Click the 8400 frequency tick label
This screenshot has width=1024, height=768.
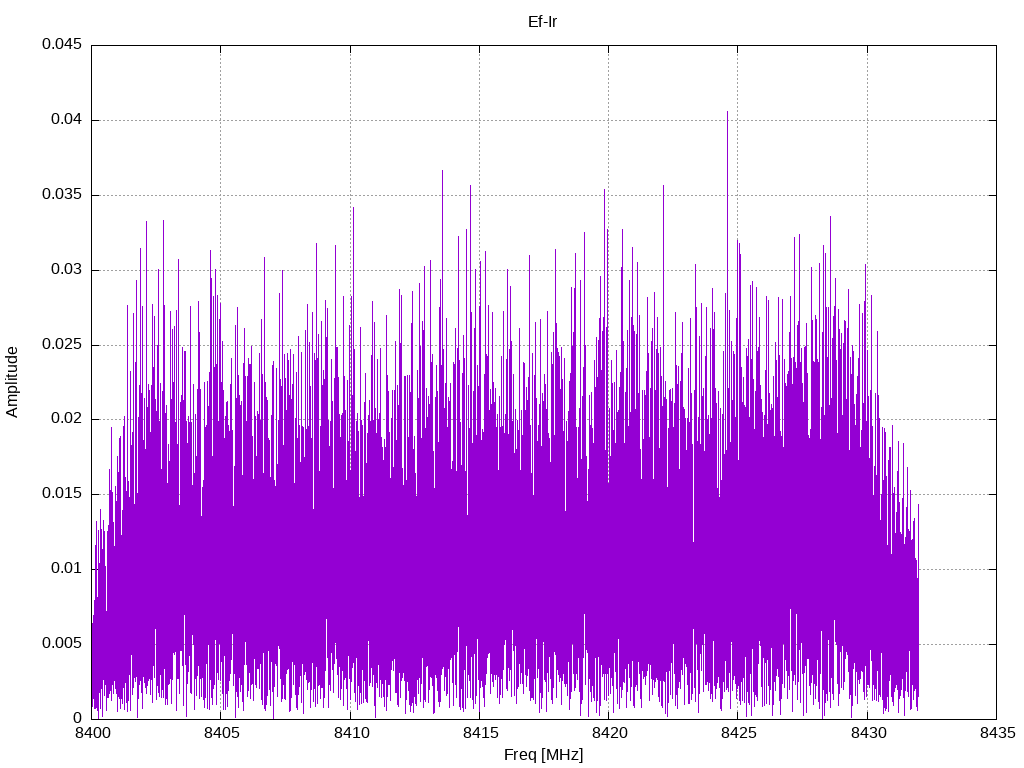[x=92, y=733]
